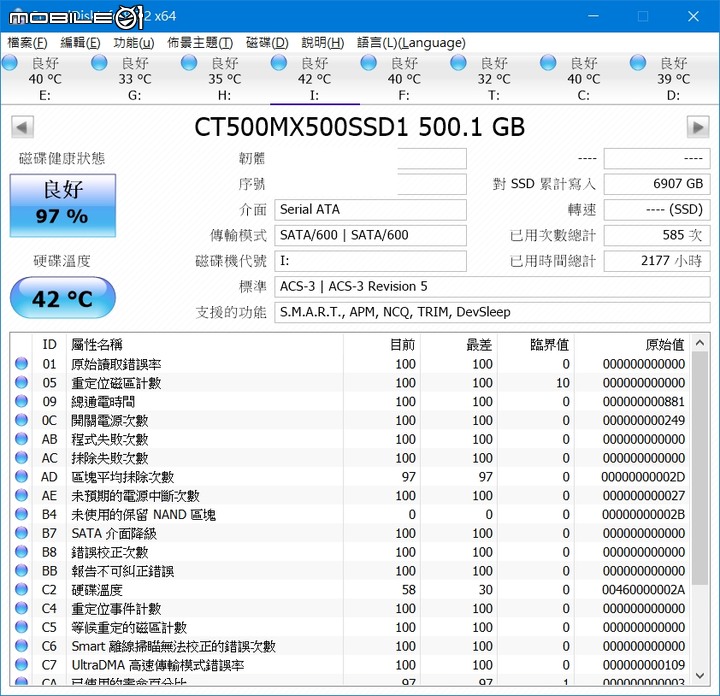The height and width of the screenshot is (696, 720).
Task: Select drive F: disk tab
Action: [404, 79]
